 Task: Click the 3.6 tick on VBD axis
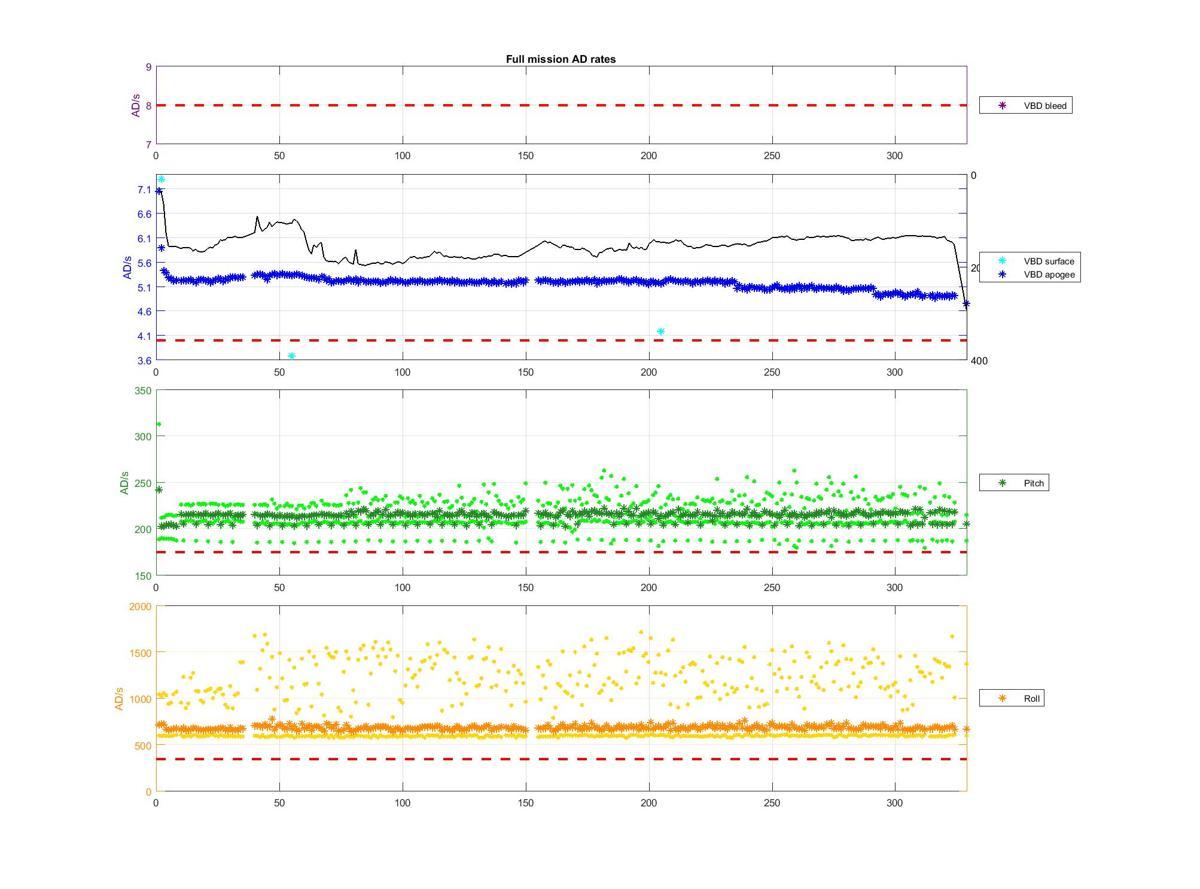pyautogui.click(x=145, y=360)
